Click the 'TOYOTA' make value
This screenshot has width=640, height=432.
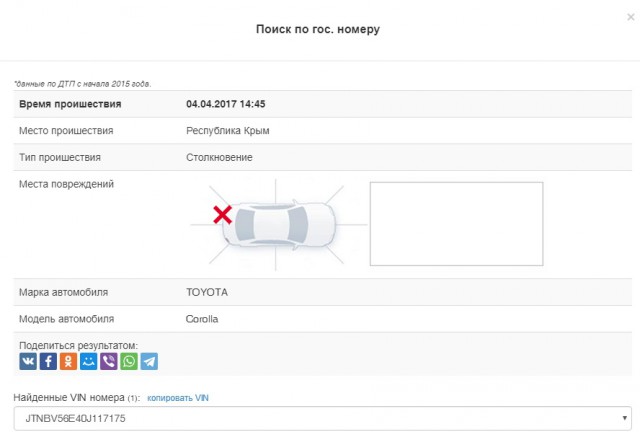click(207, 292)
